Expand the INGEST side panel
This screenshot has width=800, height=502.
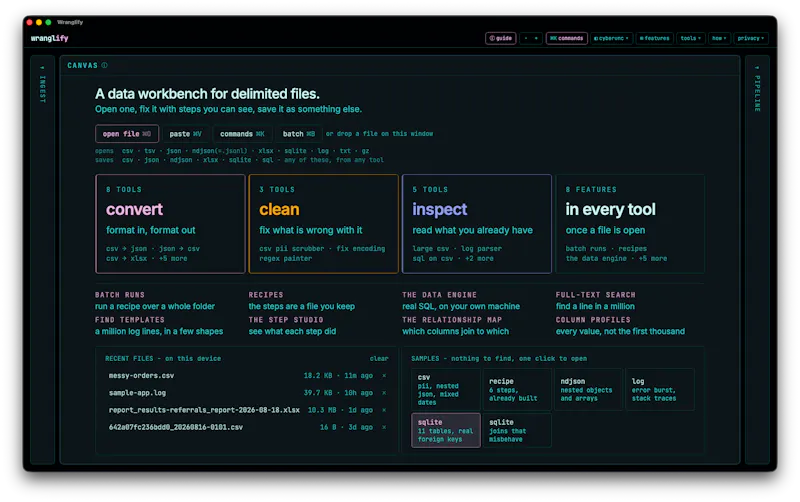pos(42,259)
